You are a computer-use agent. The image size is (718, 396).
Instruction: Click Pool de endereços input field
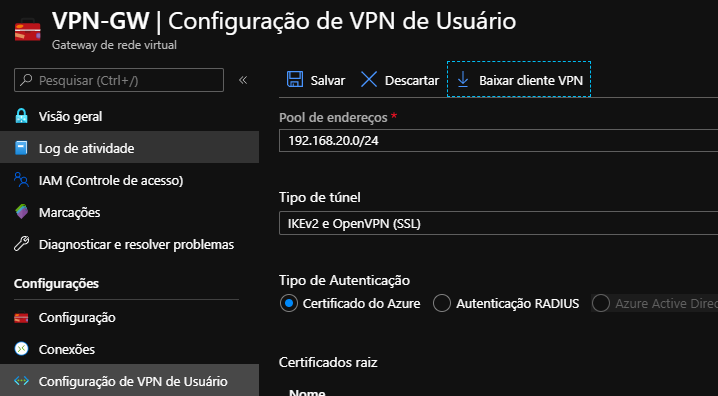498,141
